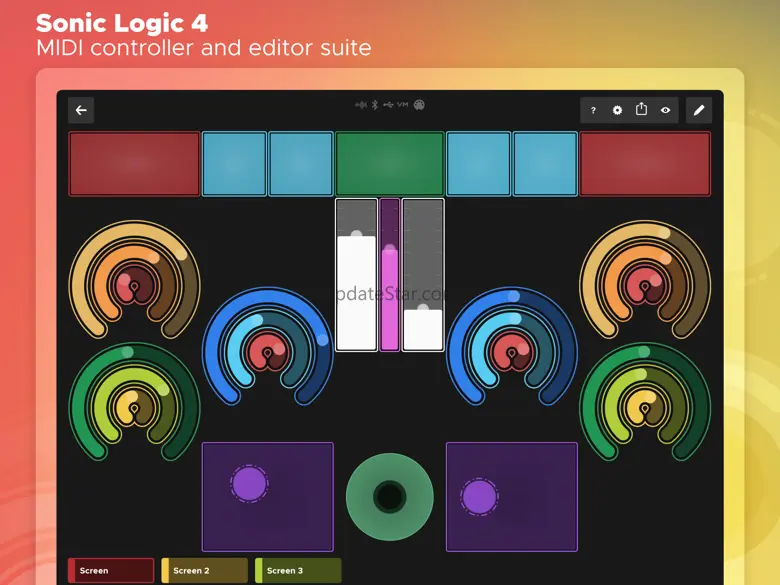Tap the top-left gold concentric knob
This screenshot has height=585, width=780.
click(134, 280)
